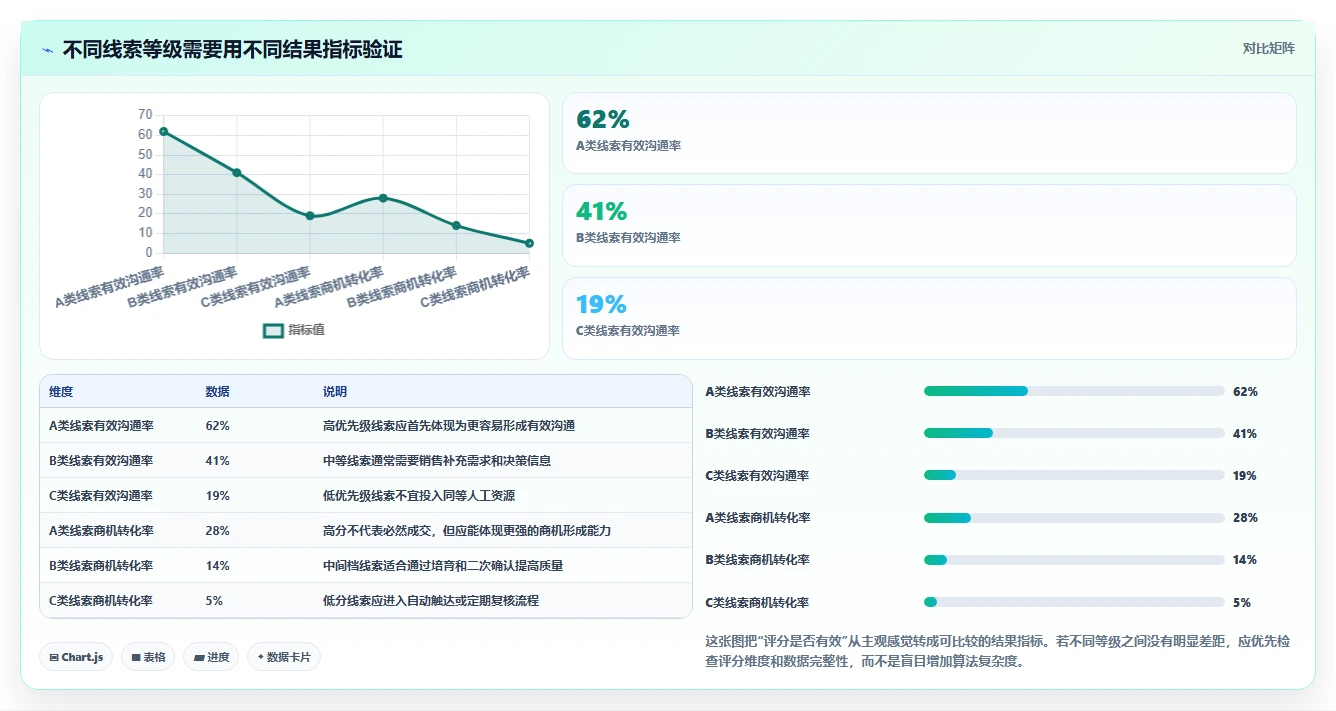The height and width of the screenshot is (711, 1336).
Task: Click the y-axis 70 tick label
Action: (146, 114)
